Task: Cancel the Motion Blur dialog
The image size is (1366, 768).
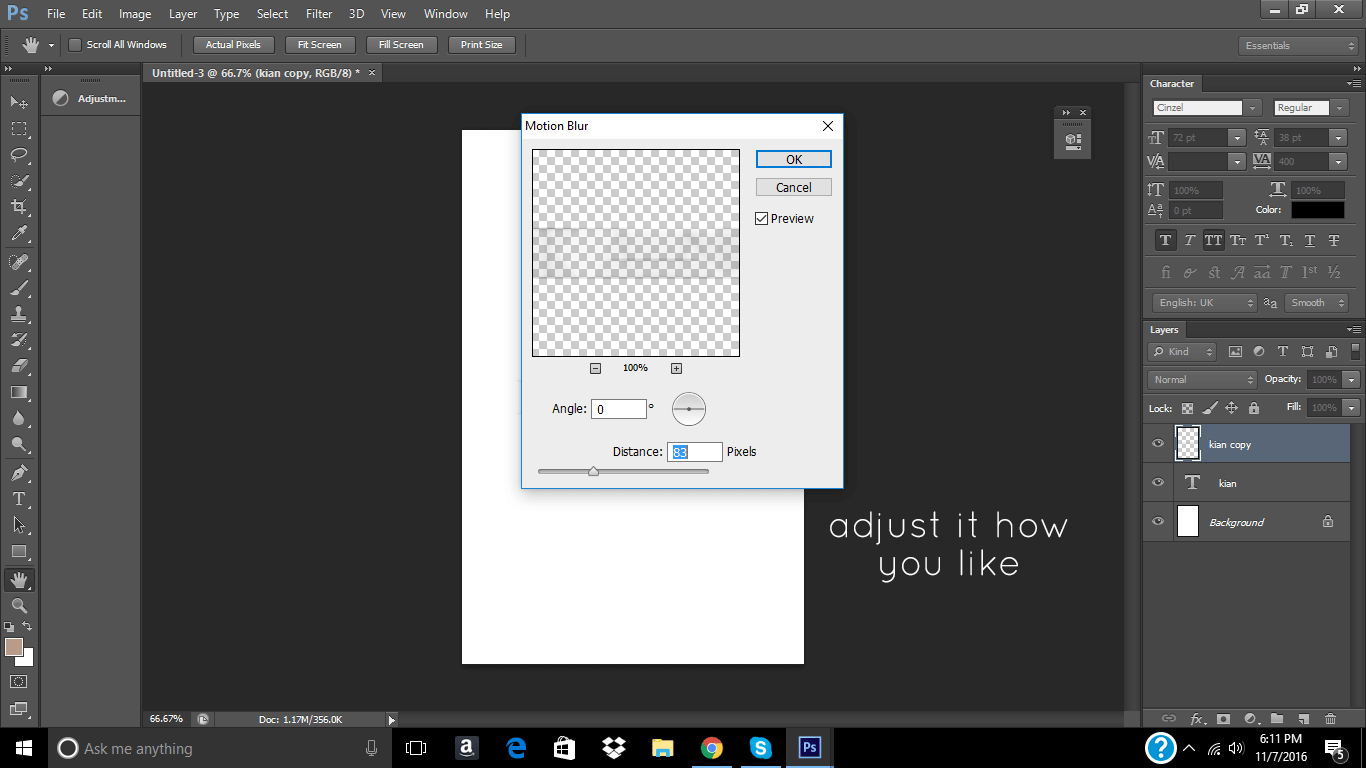Action: tap(793, 187)
